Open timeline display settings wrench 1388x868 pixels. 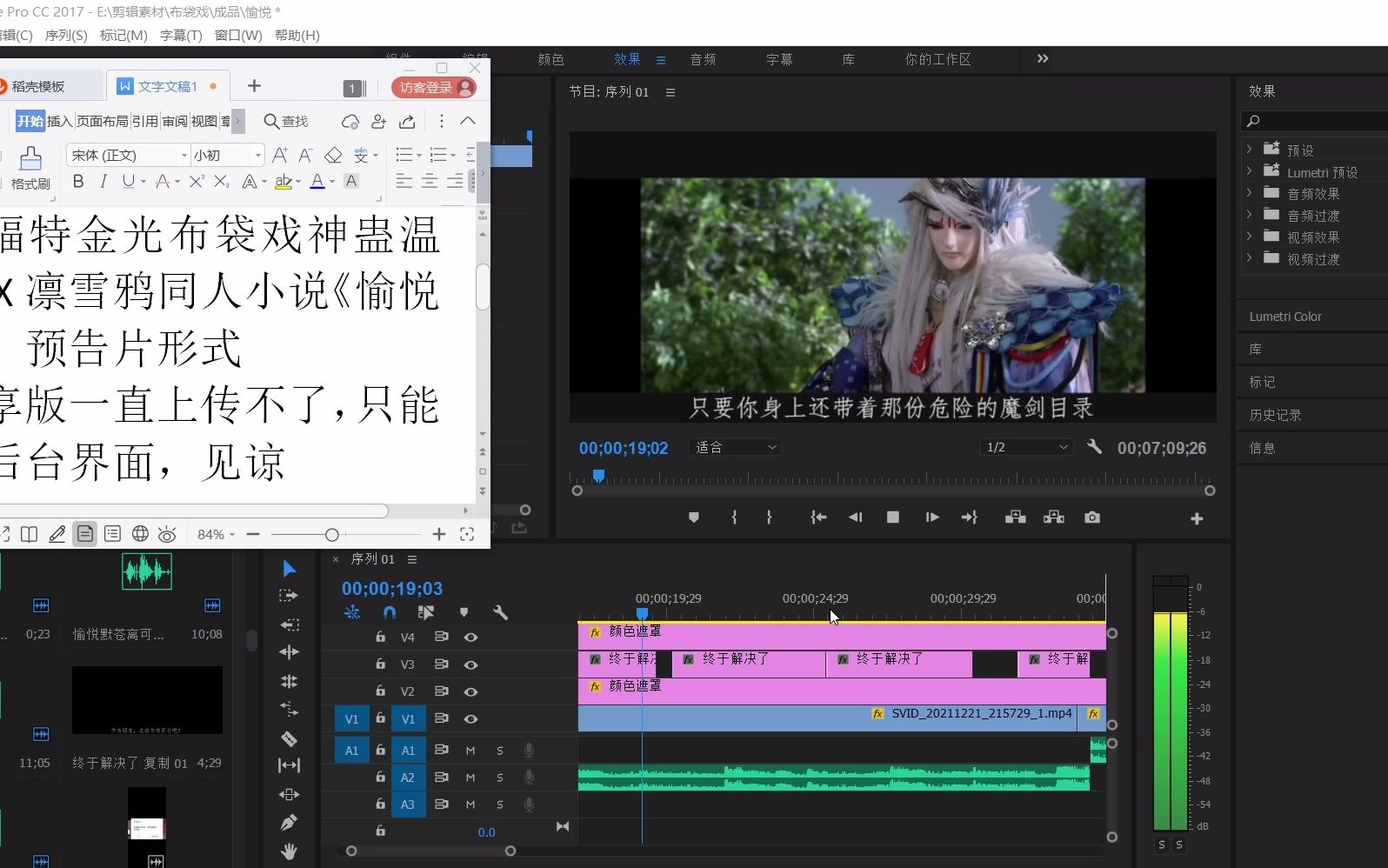[x=500, y=612]
